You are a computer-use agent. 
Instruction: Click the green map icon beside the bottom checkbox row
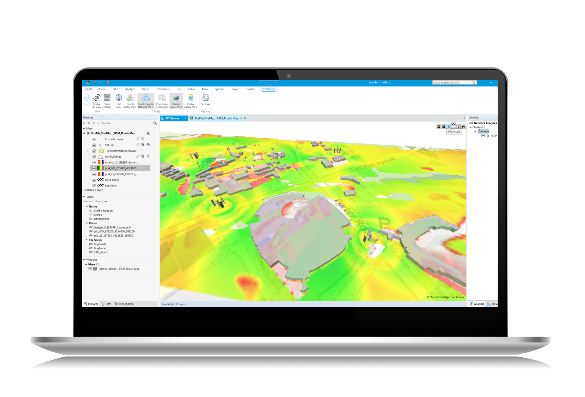pyautogui.click(x=95, y=269)
